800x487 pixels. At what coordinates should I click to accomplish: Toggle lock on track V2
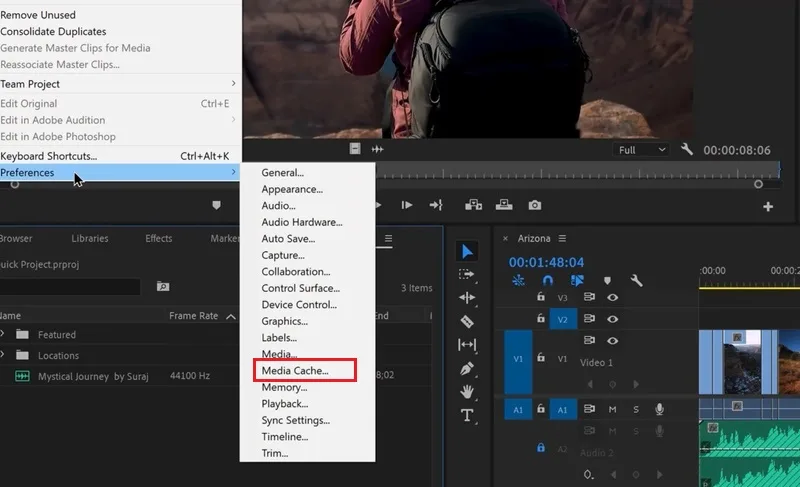coord(541,318)
